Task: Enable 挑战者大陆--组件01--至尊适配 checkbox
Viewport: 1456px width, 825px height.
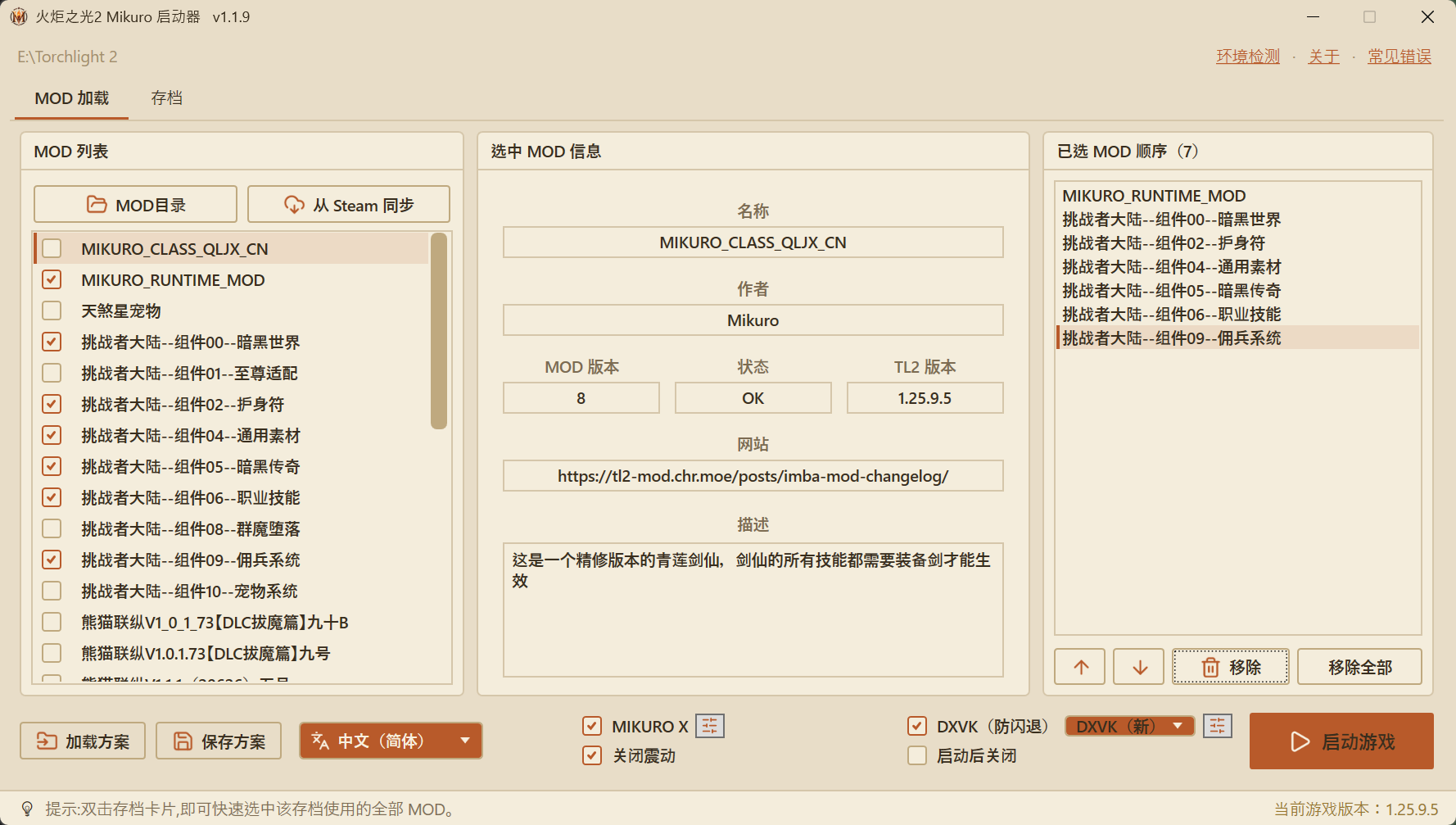Action: tap(52, 373)
